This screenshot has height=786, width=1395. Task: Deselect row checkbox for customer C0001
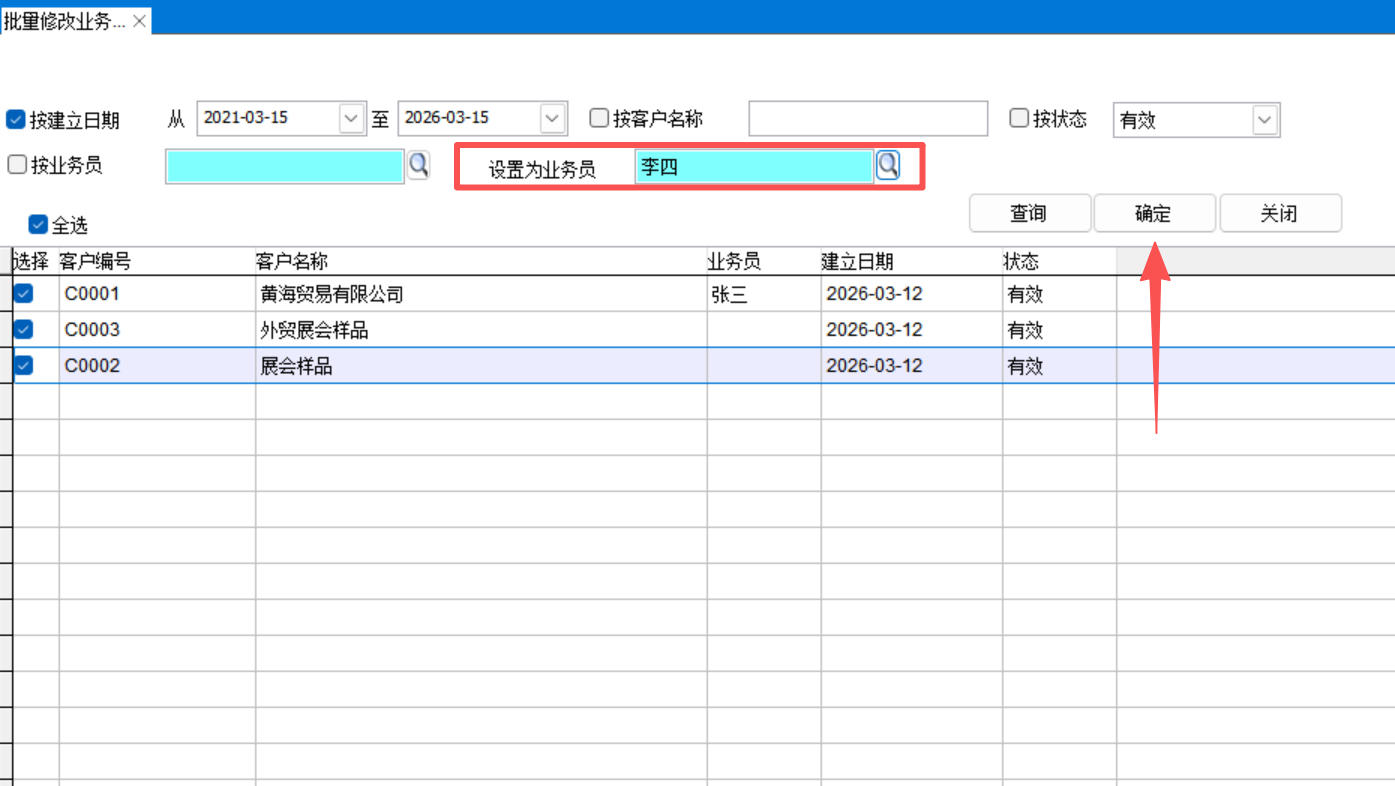coord(23,294)
